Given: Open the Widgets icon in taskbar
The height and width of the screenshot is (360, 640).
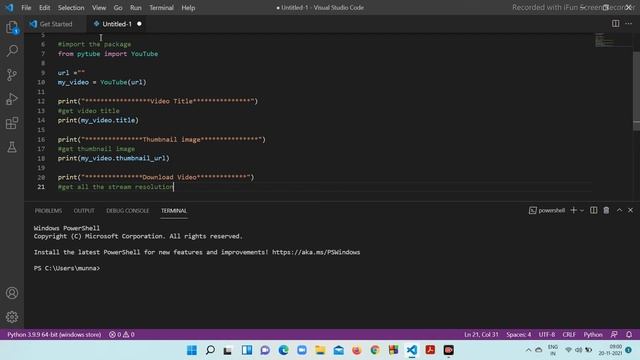Looking at the screenshot, I should pyautogui.click(x=247, y=350).
